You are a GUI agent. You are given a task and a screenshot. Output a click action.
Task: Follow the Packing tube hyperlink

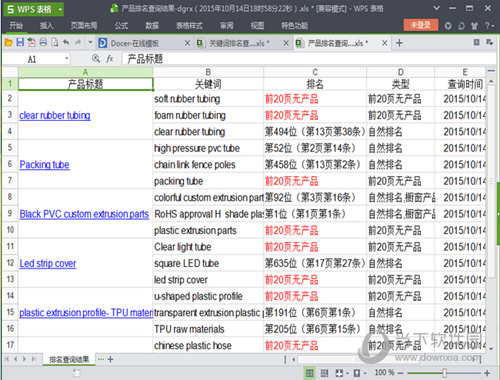(44, 165)
